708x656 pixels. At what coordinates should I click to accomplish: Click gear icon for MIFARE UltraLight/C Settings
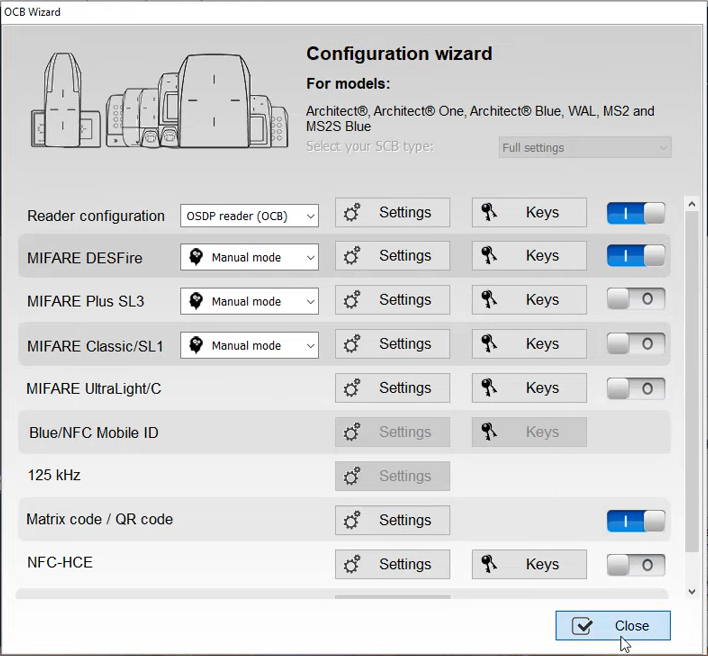pos(352,388)
